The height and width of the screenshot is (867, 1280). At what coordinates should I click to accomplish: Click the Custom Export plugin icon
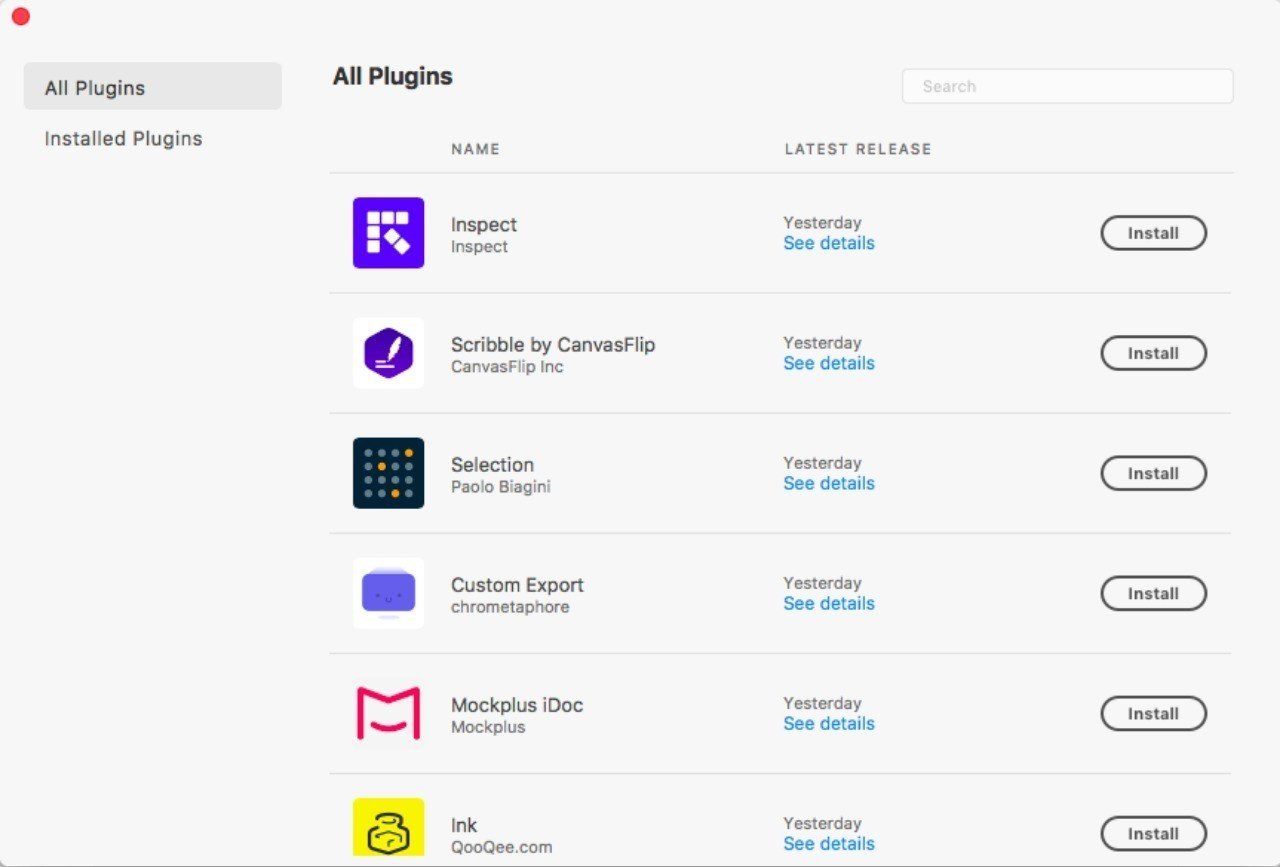coord(388,593)
